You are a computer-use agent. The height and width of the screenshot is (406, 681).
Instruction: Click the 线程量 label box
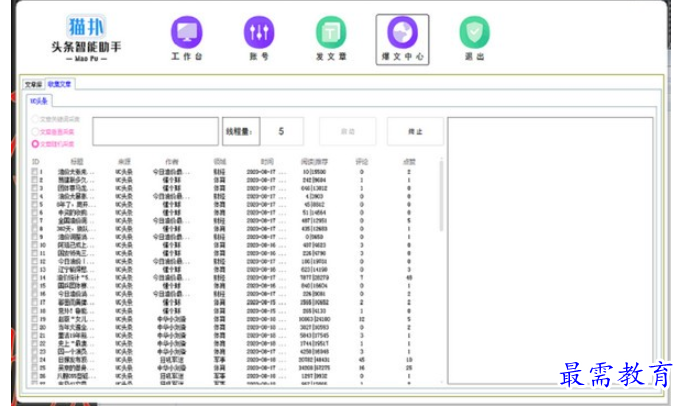pyautogui.click(x=241, y=131)
